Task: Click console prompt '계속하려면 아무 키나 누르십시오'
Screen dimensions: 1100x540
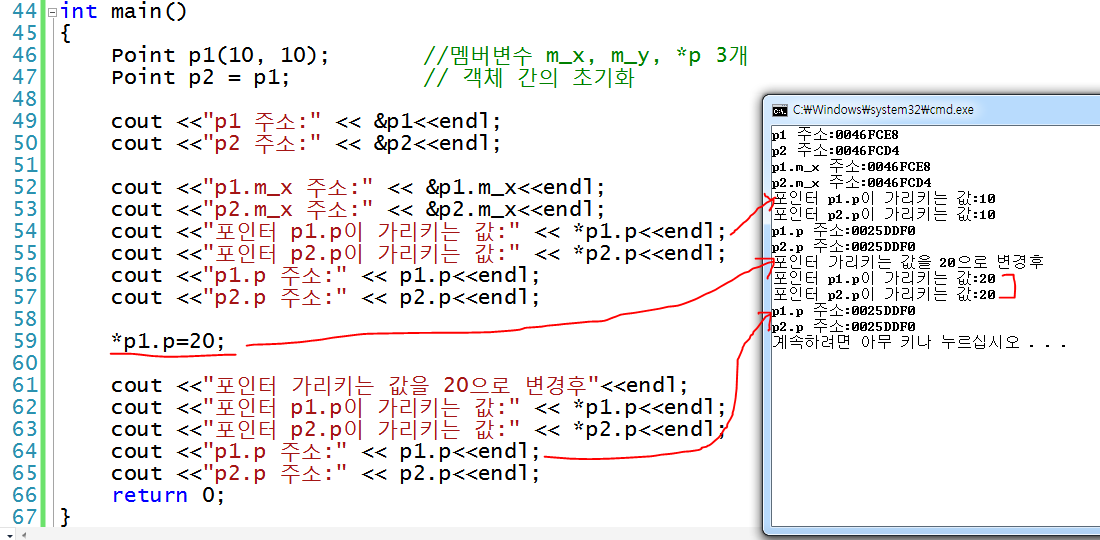Action: (919, 343)
